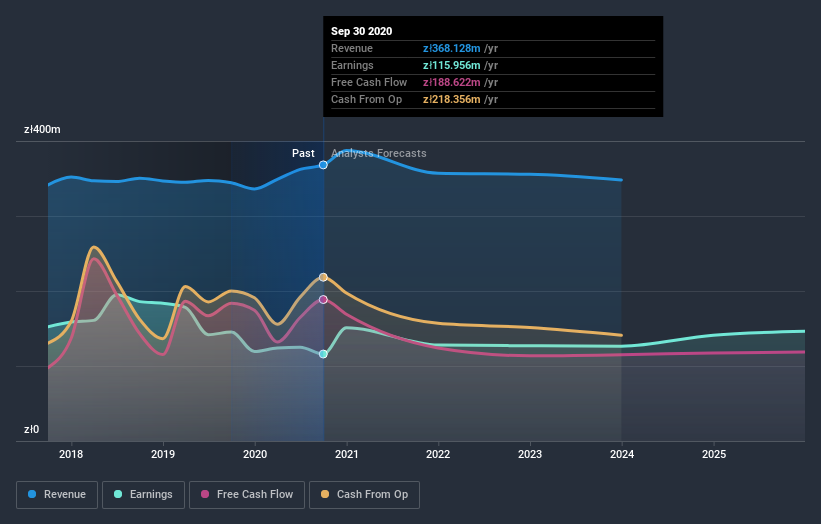Click the 2025 x-axis label
The image size is (821, 524).
coord(714,454)
